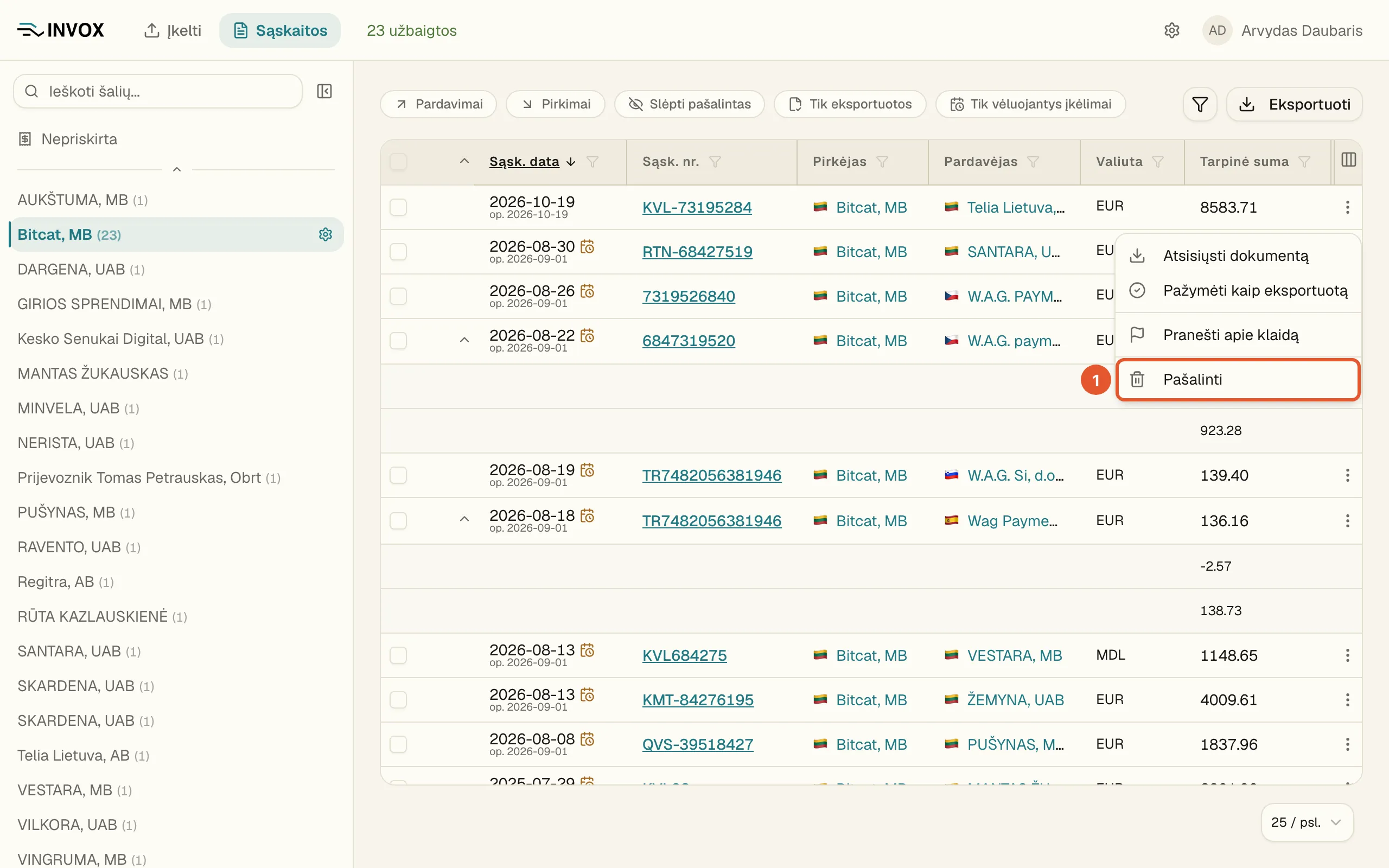Screen dimensions: 1389x868
Task: Tick the checkbox for invoice KMT-84276195
Action: click(x=398, y=700)
